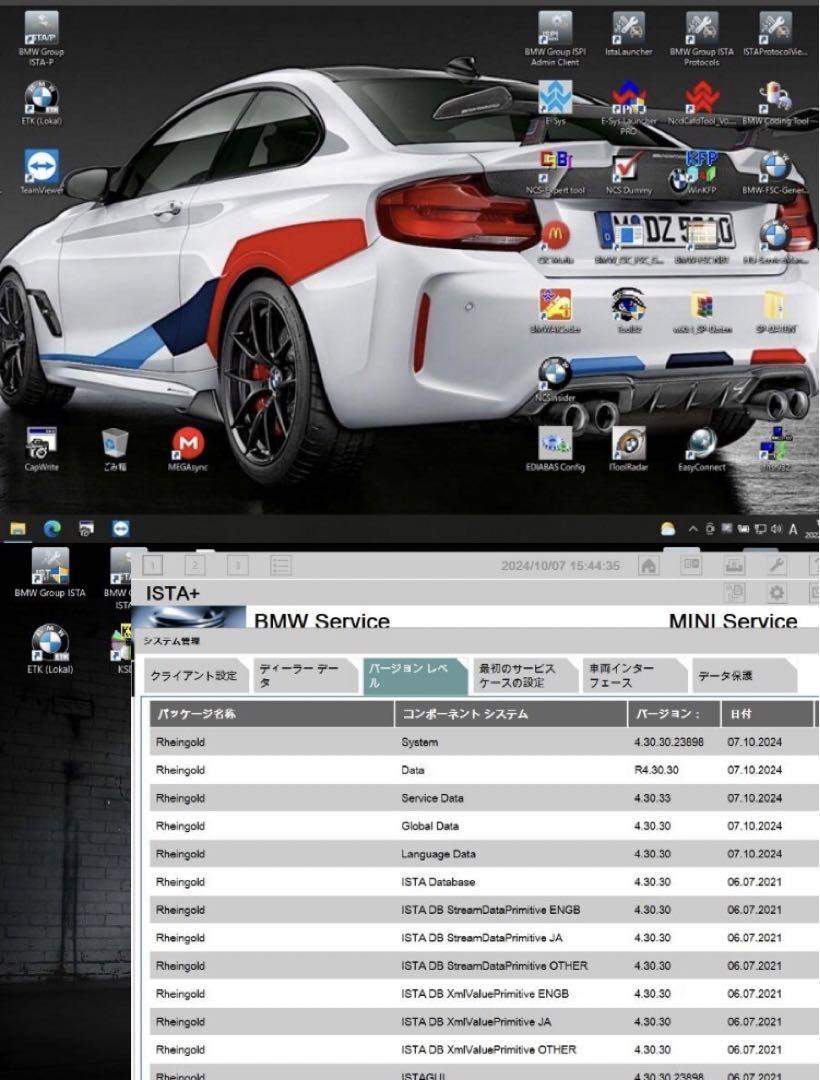Click the パッケージ名称 column header

tap(271, 714)
